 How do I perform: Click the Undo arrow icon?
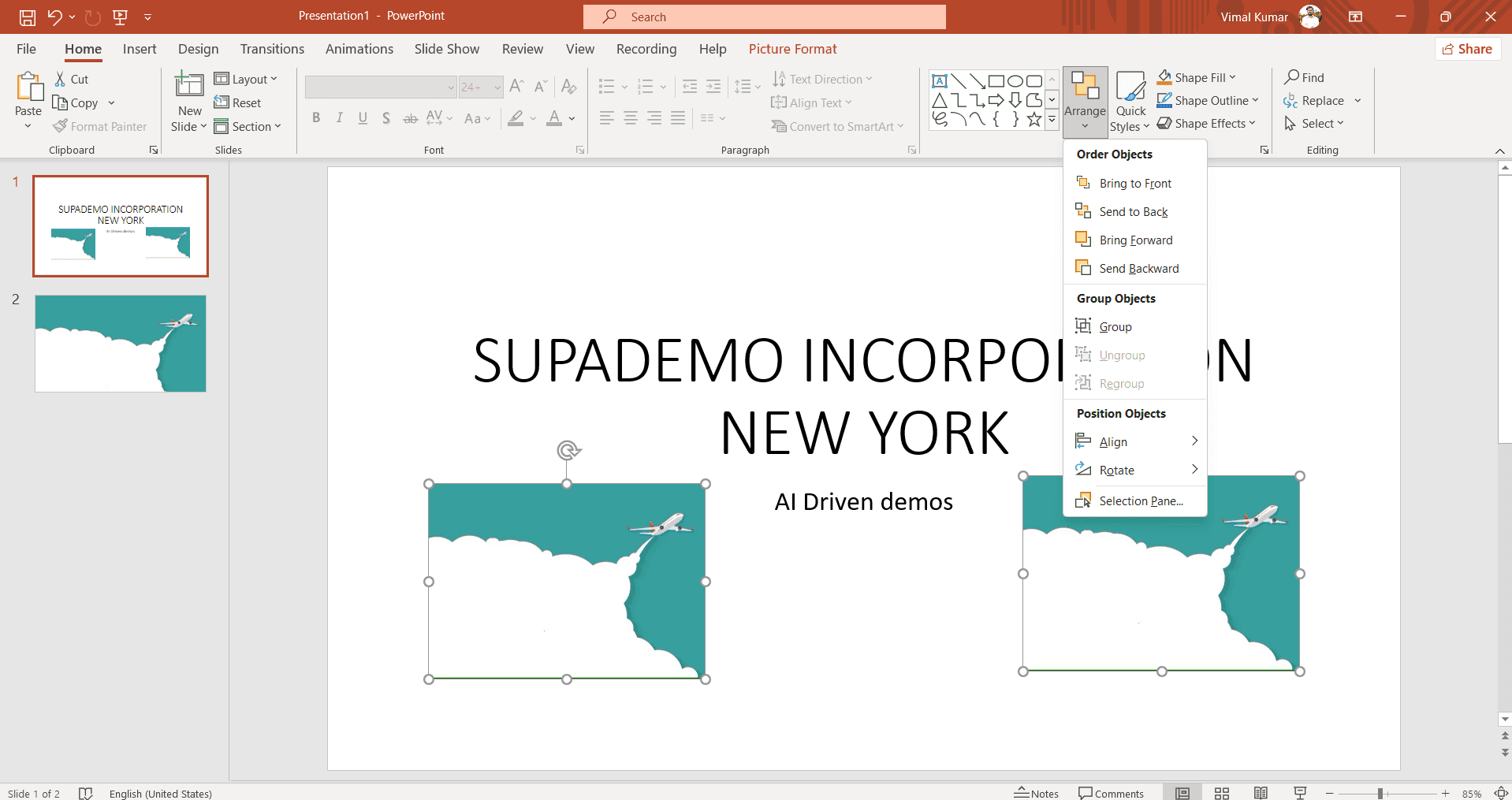[x=54, y=17]
